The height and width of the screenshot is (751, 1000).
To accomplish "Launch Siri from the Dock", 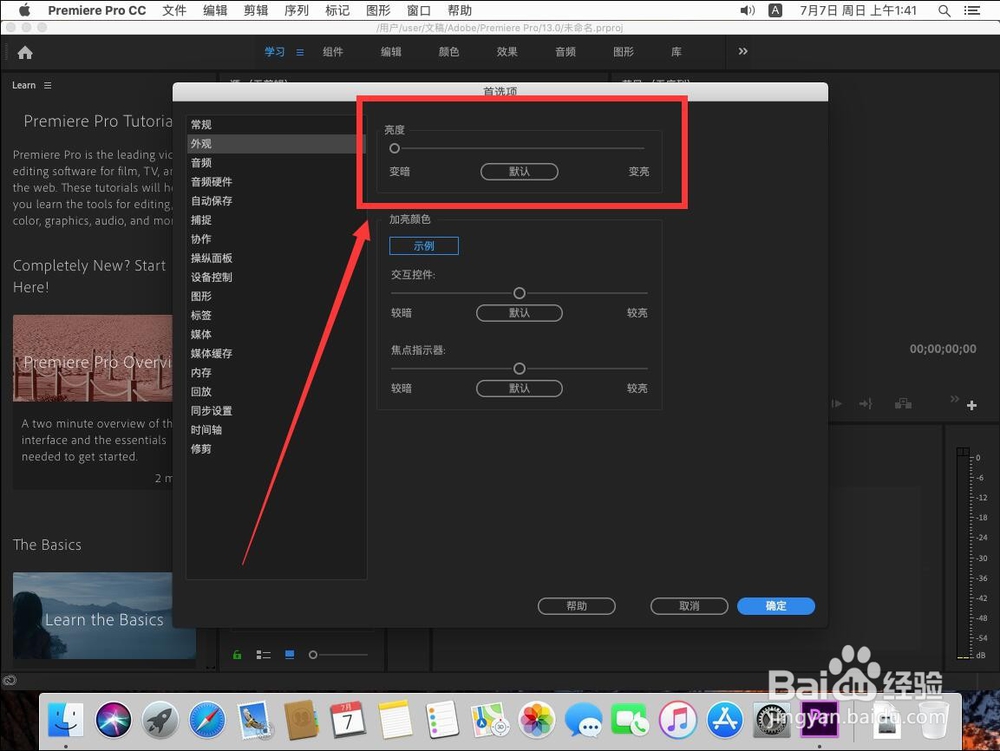I will (113, 720).
